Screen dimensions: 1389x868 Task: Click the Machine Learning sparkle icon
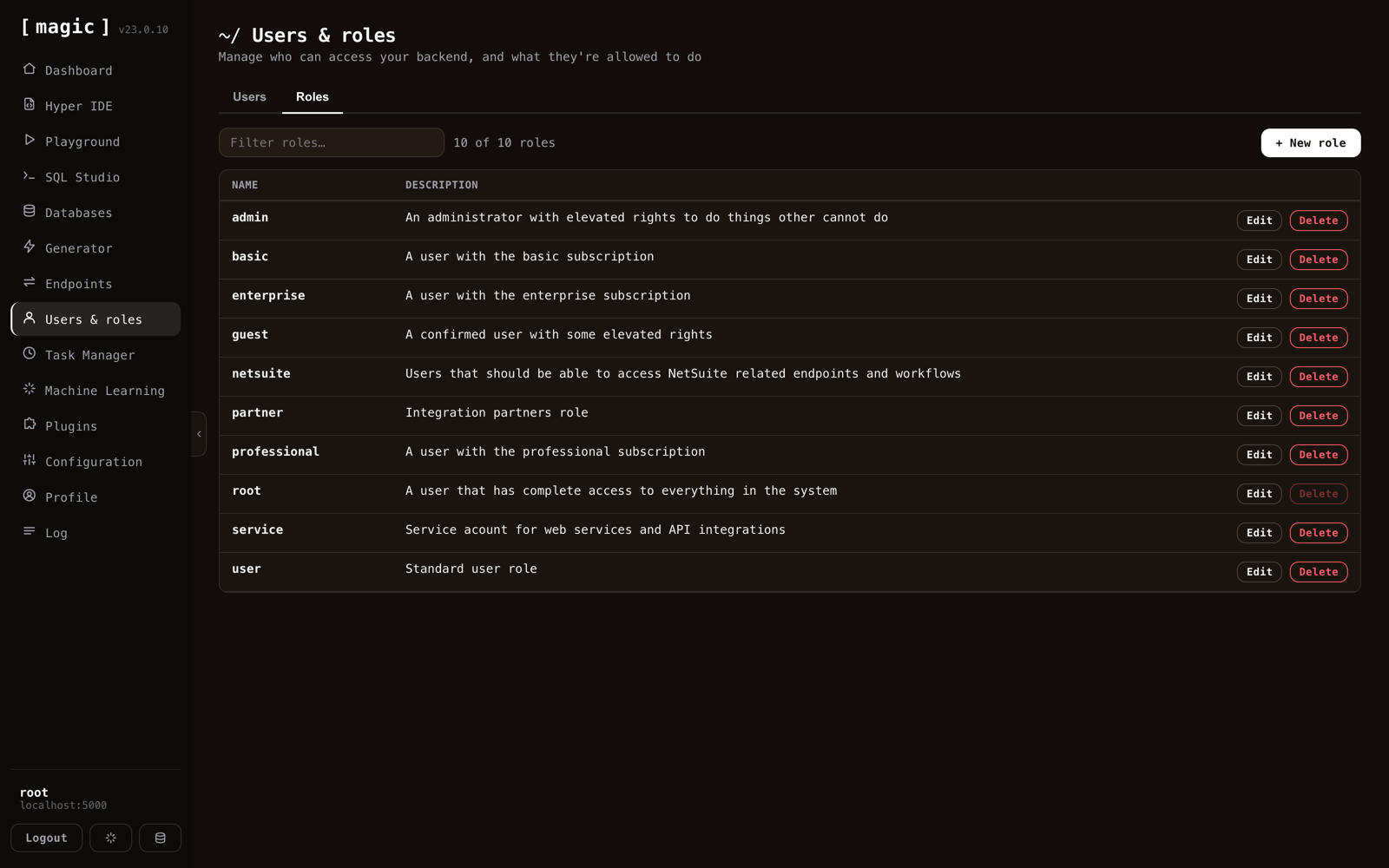[x=30, y=389]
